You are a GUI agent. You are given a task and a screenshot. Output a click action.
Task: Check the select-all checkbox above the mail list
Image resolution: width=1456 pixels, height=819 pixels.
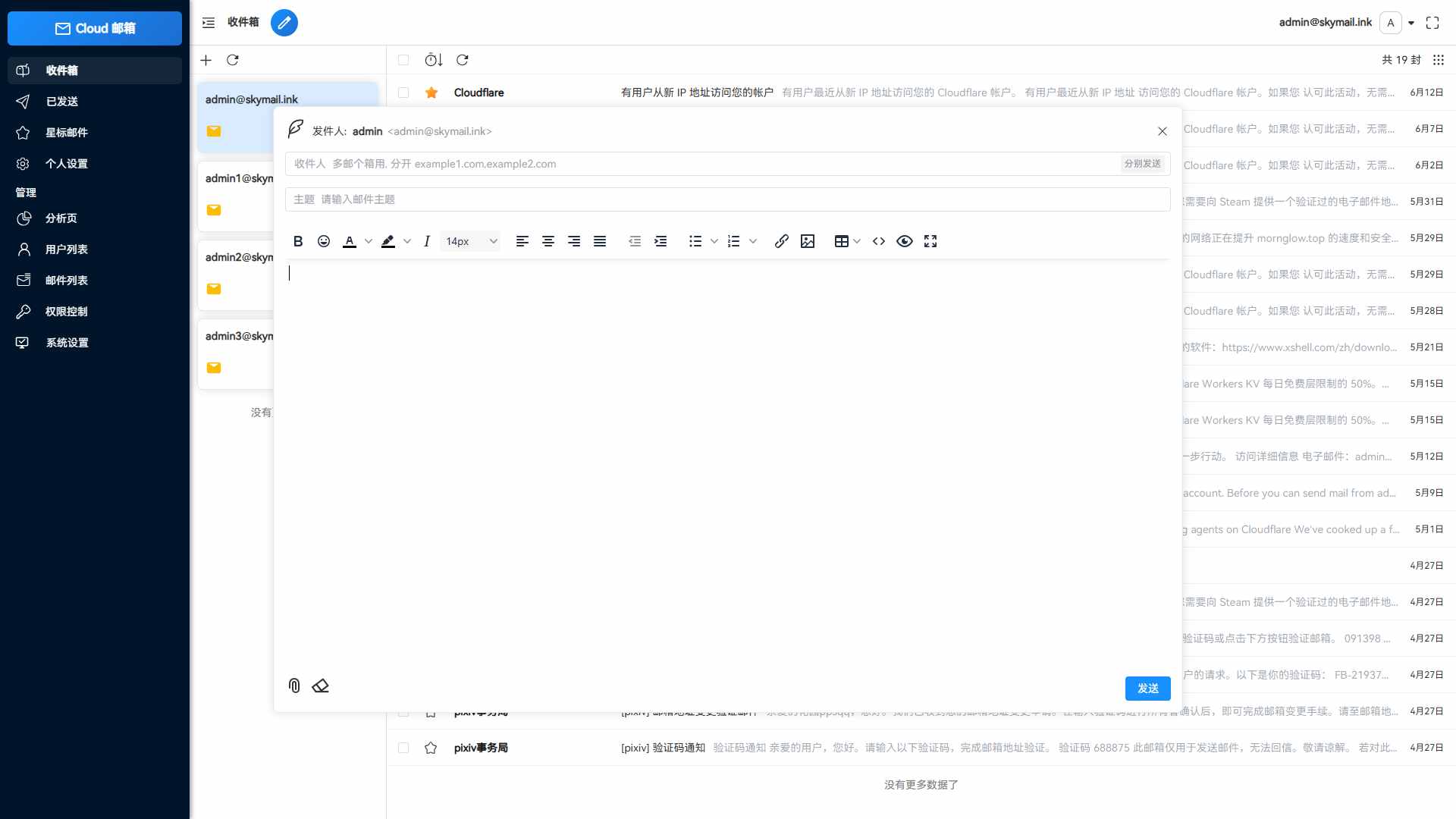403,60
